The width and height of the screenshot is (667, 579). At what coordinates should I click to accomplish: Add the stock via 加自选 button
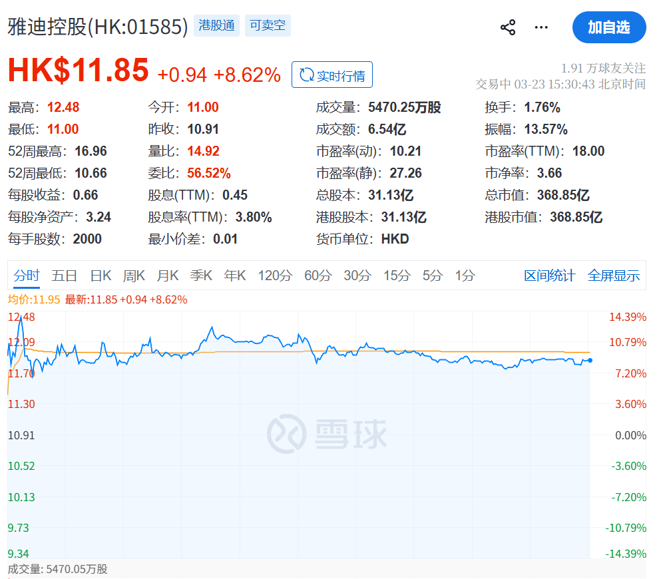coord(608,27)
